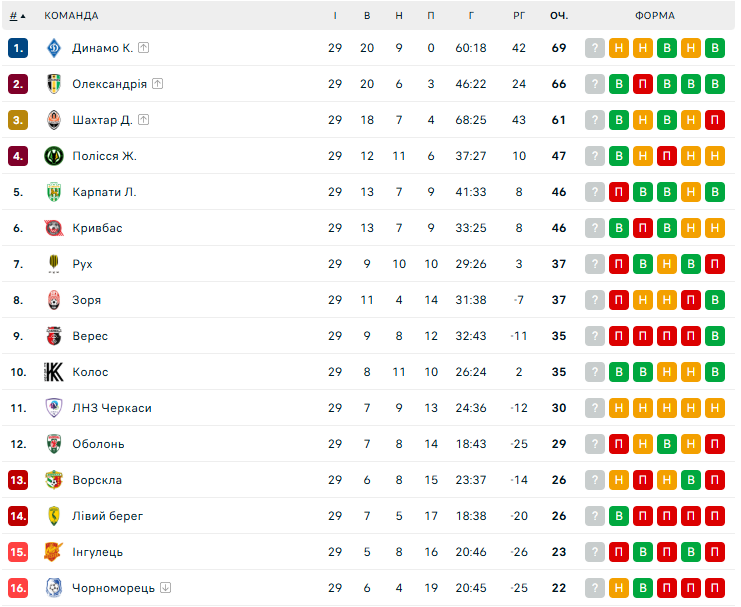Click the Кривбас club logo
Viewport: 741px width, 607px height.
(54, 228)
